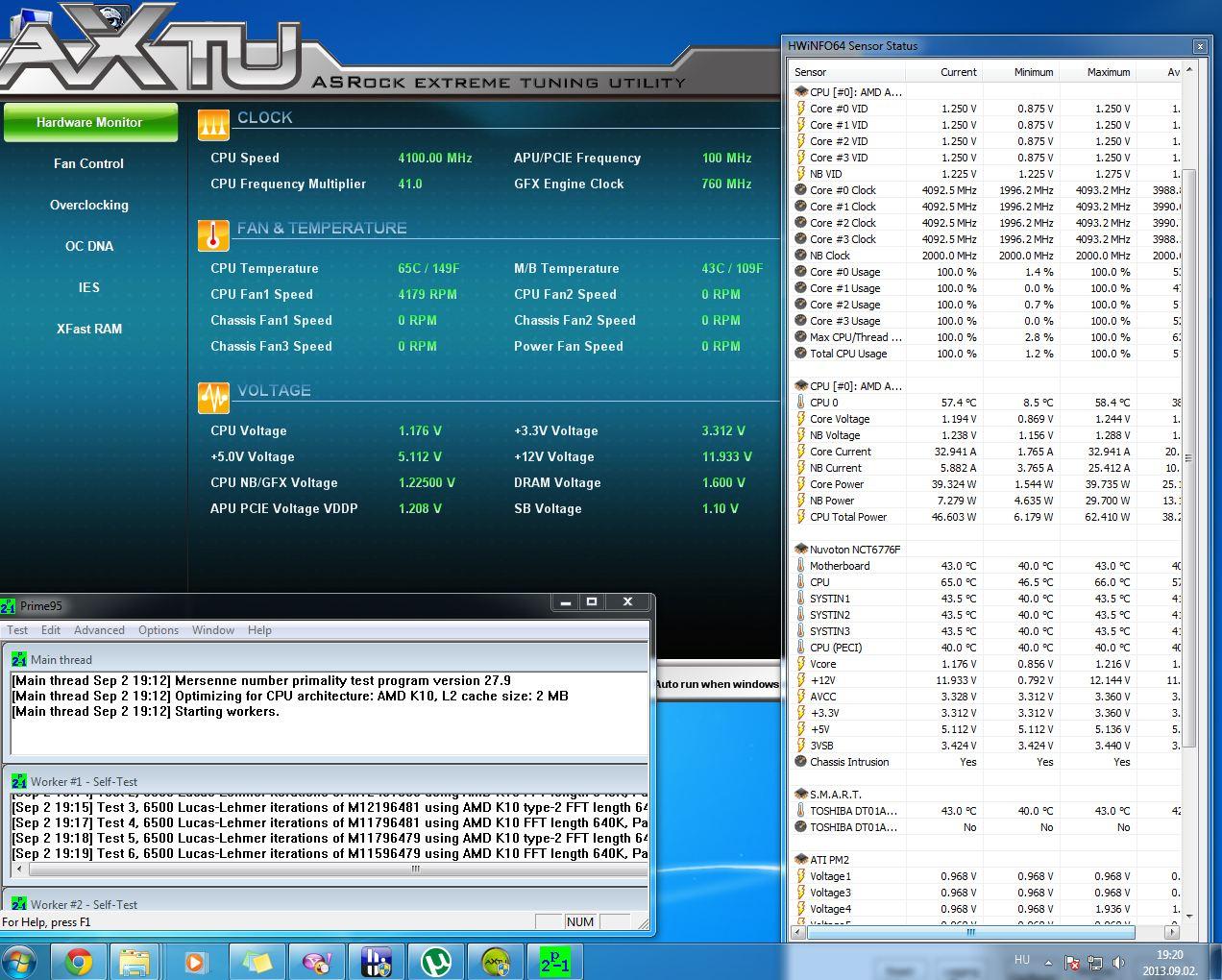This screenshot has height=980, width=1222.
Task: Select the CPU 0 temperature thermometer icon
Action: [x=800, y=403]
